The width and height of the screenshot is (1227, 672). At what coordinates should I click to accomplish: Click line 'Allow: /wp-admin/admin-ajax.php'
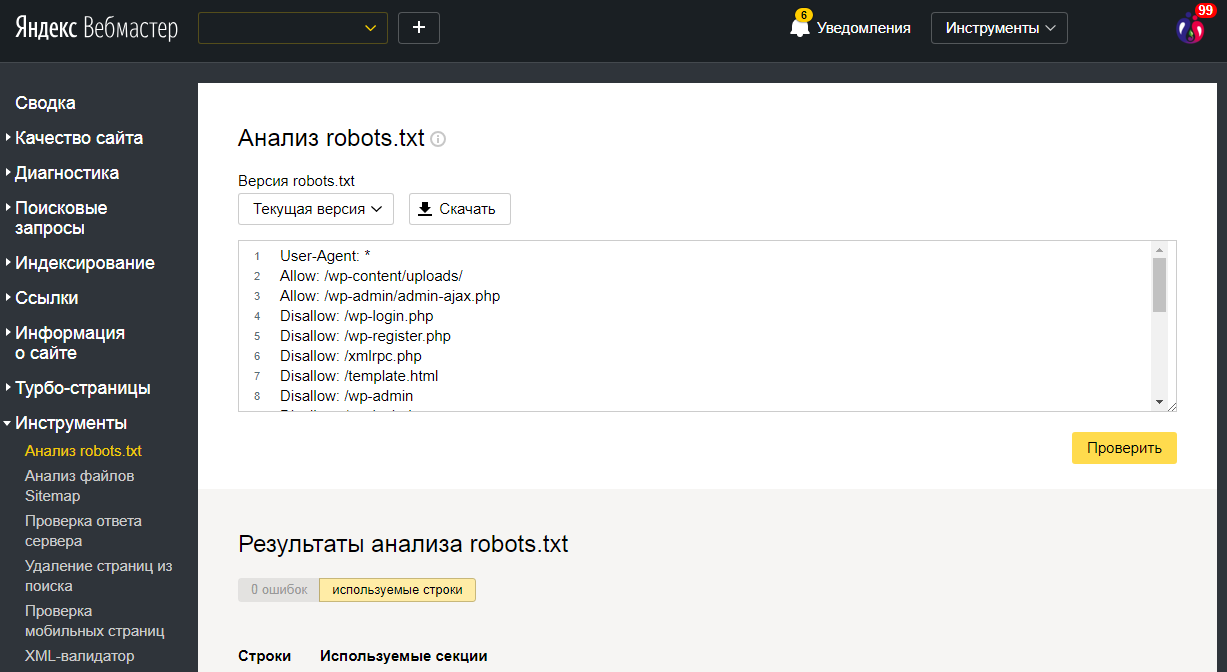tap(390, 296)
